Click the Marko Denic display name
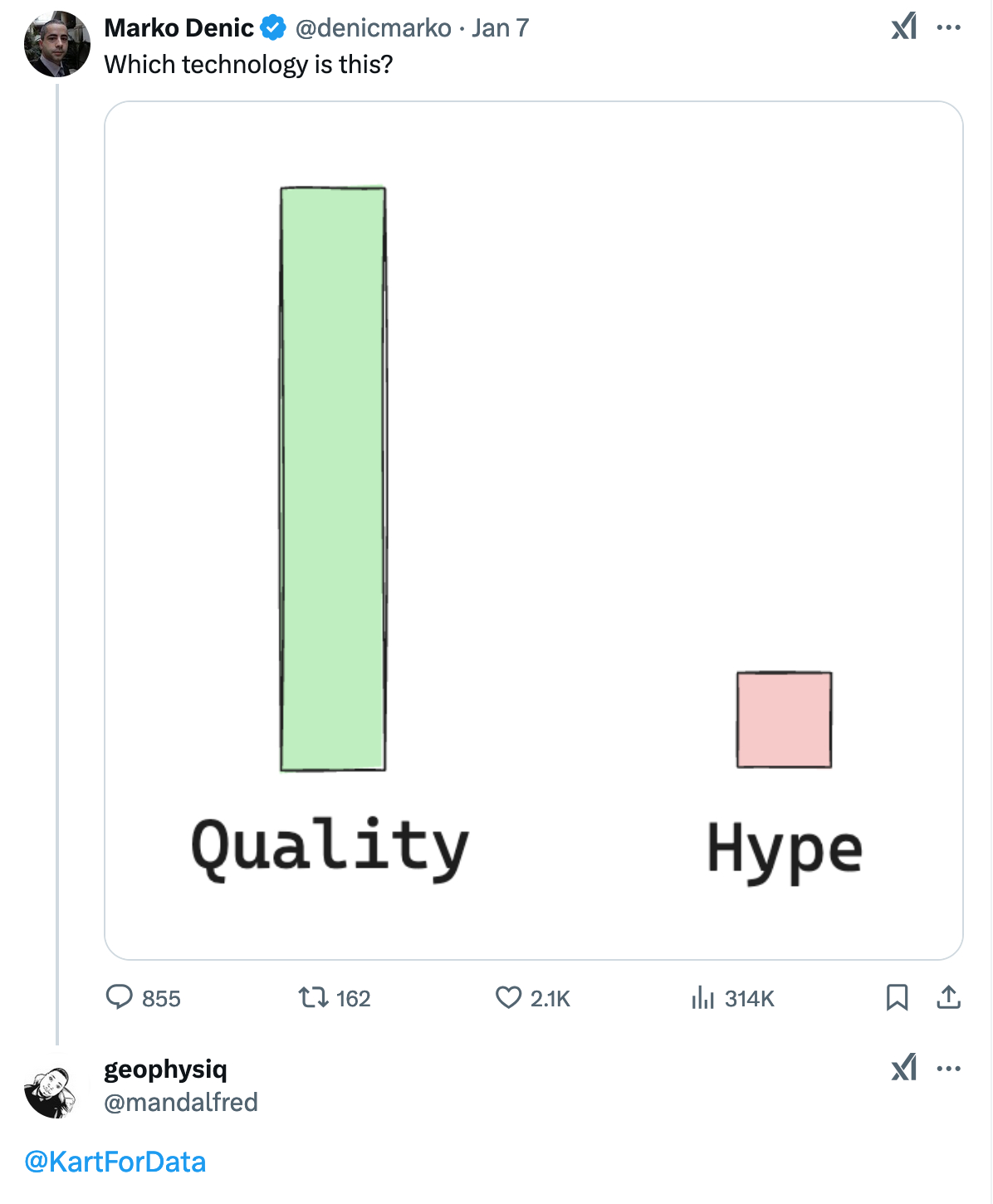Viewport: 993px width, 1204px height. pyautogui.click(x=179, y=27)
